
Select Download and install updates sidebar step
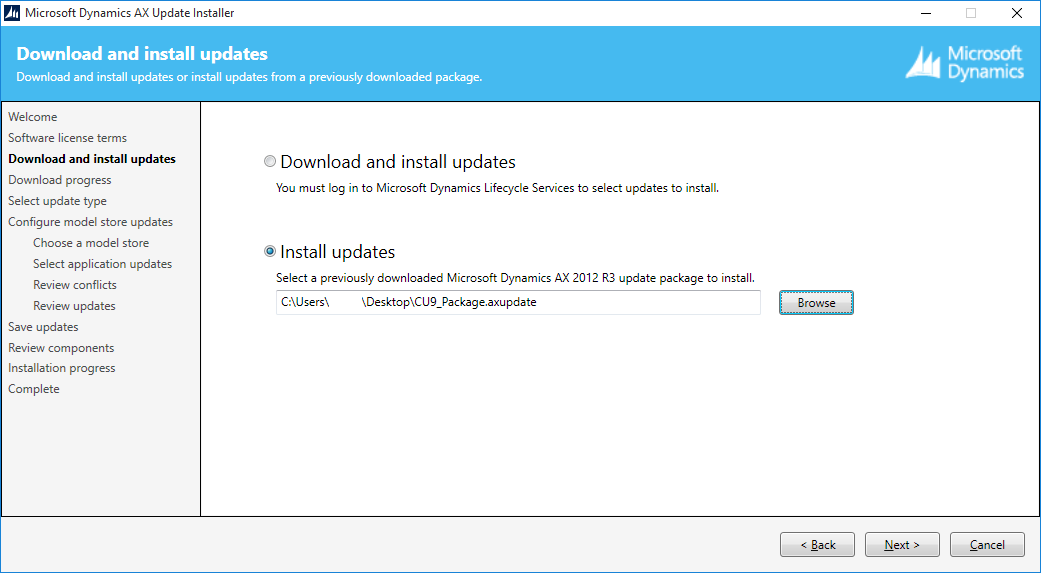point(92,159)
